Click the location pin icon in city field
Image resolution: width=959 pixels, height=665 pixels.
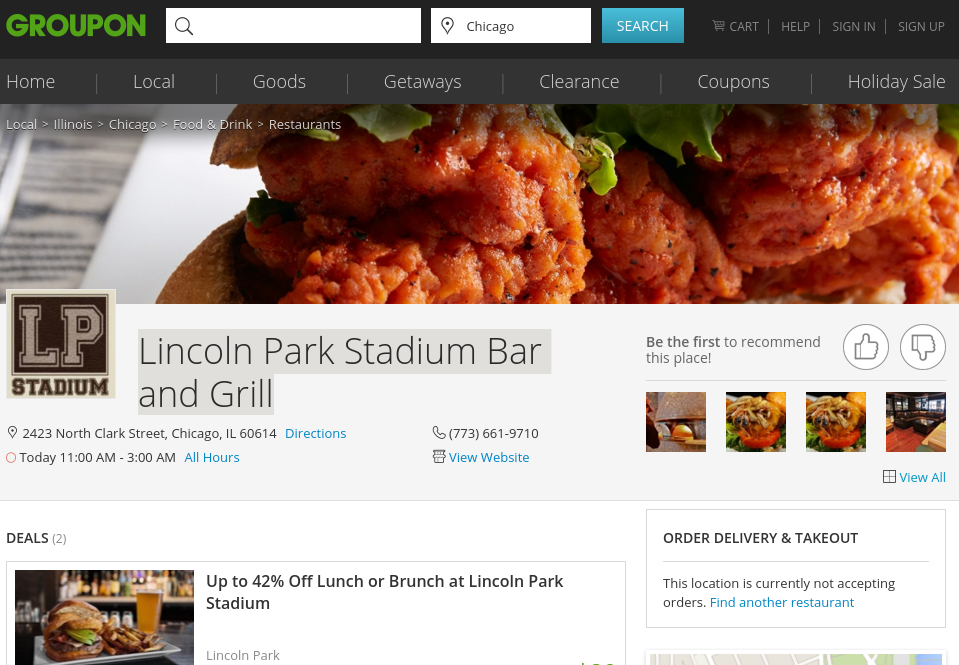(448, 26)
